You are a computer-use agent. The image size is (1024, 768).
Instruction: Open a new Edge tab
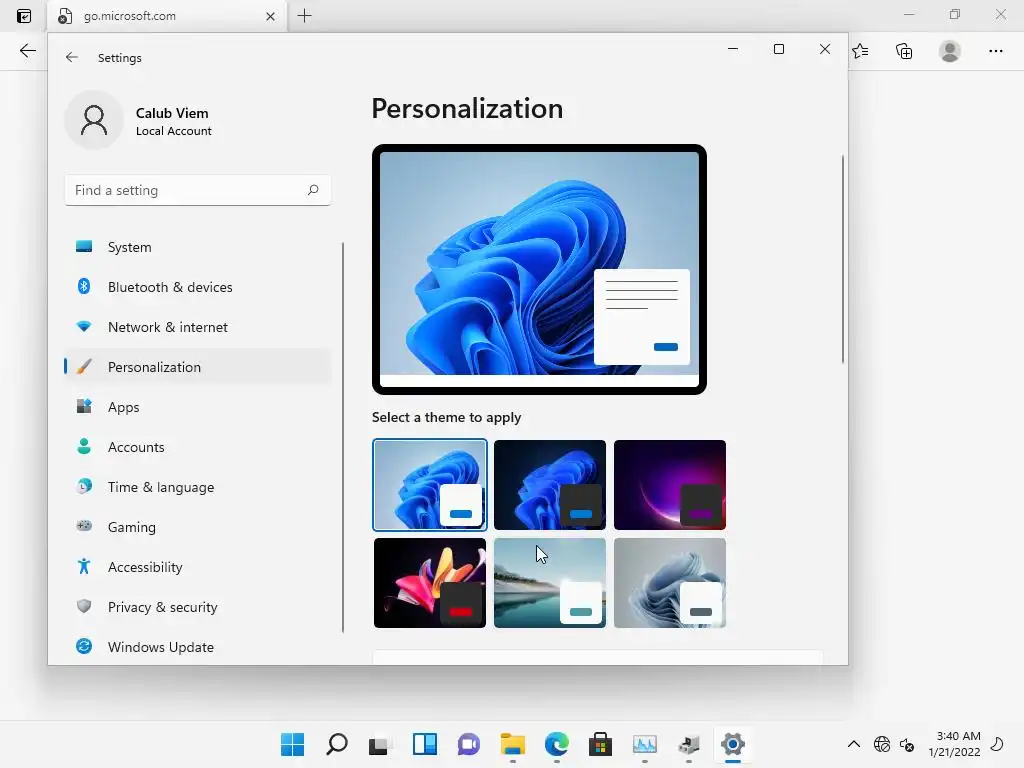click(x=304, y=16)
